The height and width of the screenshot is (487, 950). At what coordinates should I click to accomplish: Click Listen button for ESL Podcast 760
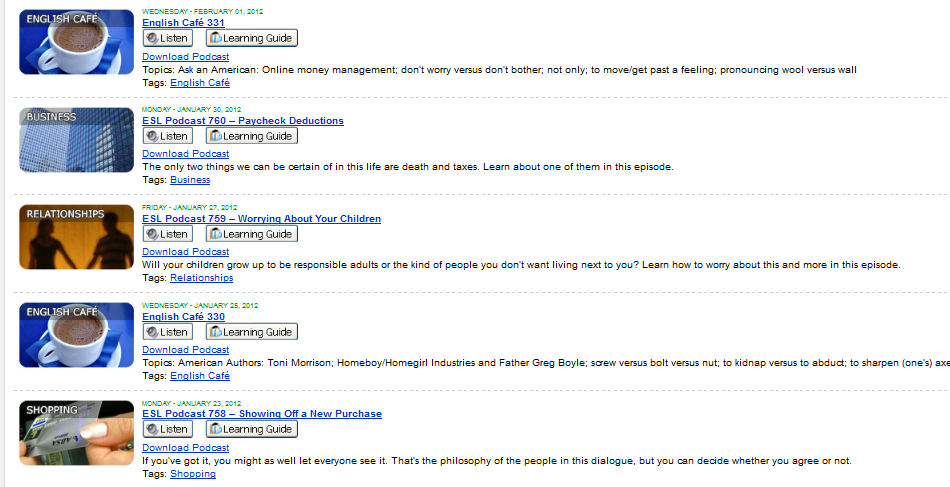coord(168,136)
